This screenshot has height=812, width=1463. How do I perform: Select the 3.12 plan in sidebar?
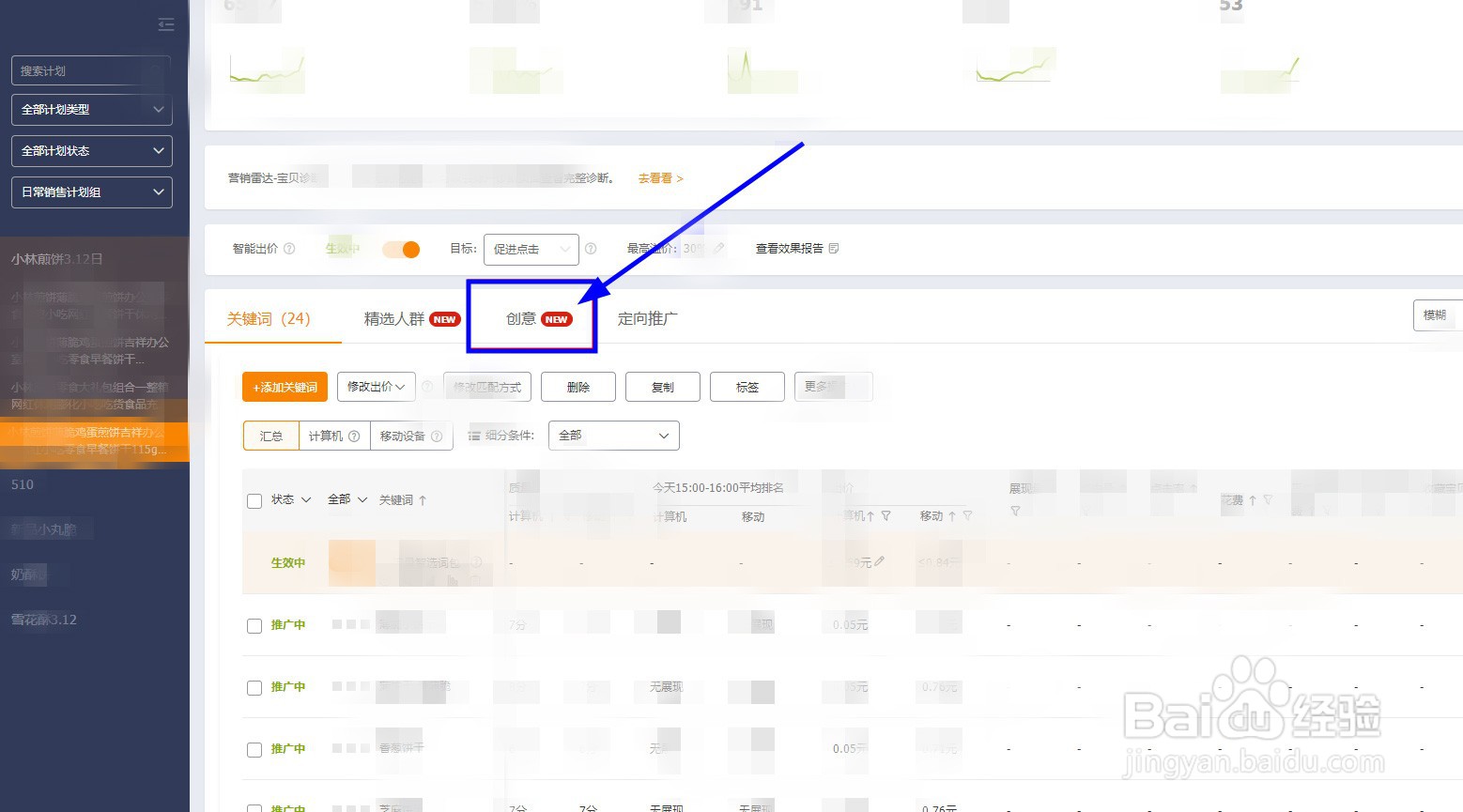point(44,620)
